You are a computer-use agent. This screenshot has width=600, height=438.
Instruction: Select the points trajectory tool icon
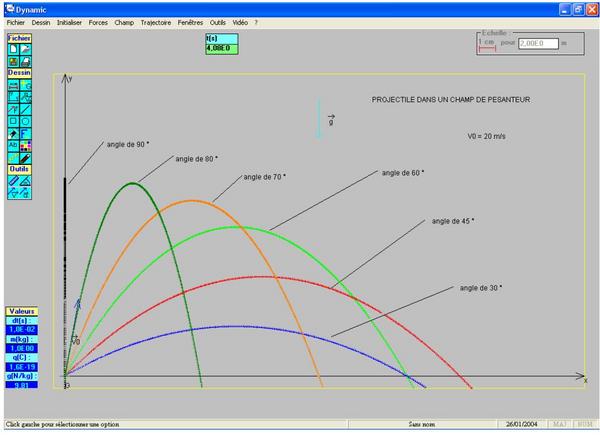[25, 97]
